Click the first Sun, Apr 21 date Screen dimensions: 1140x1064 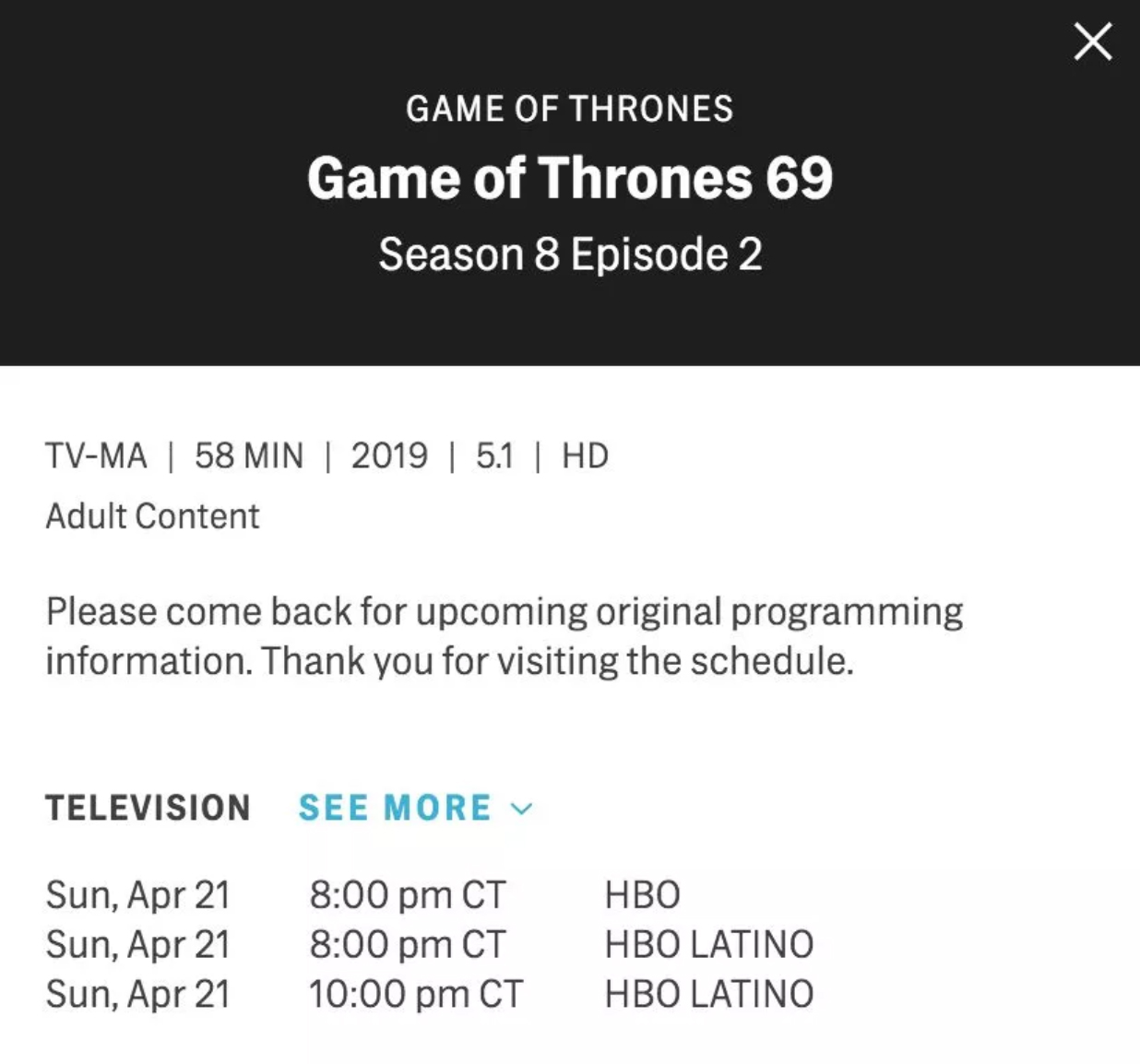pyautogui.click(x=137, y=894)
